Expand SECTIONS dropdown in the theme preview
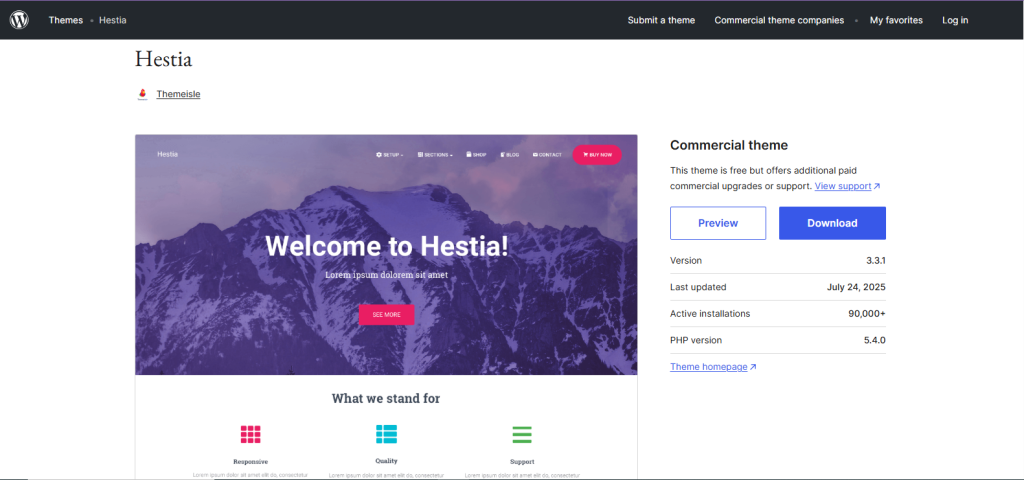 (x=436, y=155)
